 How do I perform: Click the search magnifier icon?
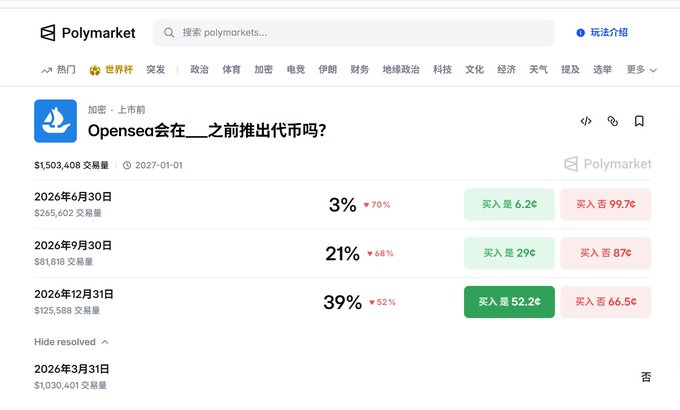click(x=169, y=33)
